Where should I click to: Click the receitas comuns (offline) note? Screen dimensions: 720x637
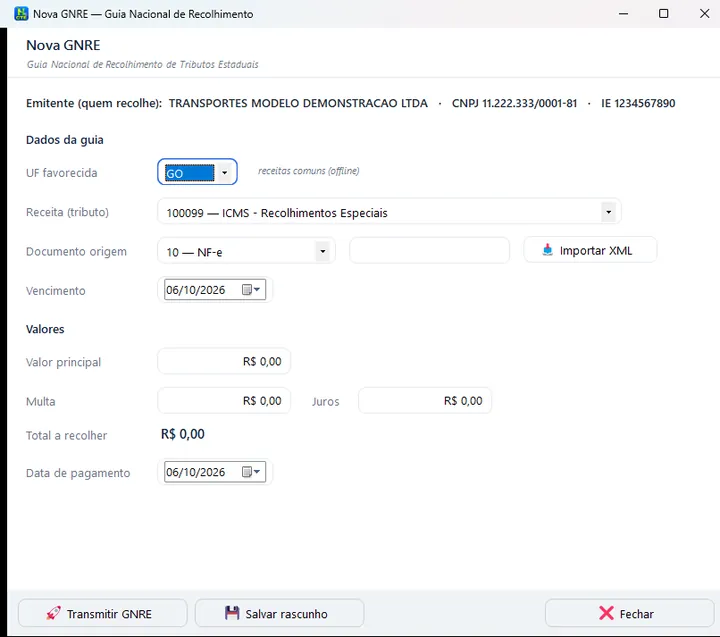(309, 171)
